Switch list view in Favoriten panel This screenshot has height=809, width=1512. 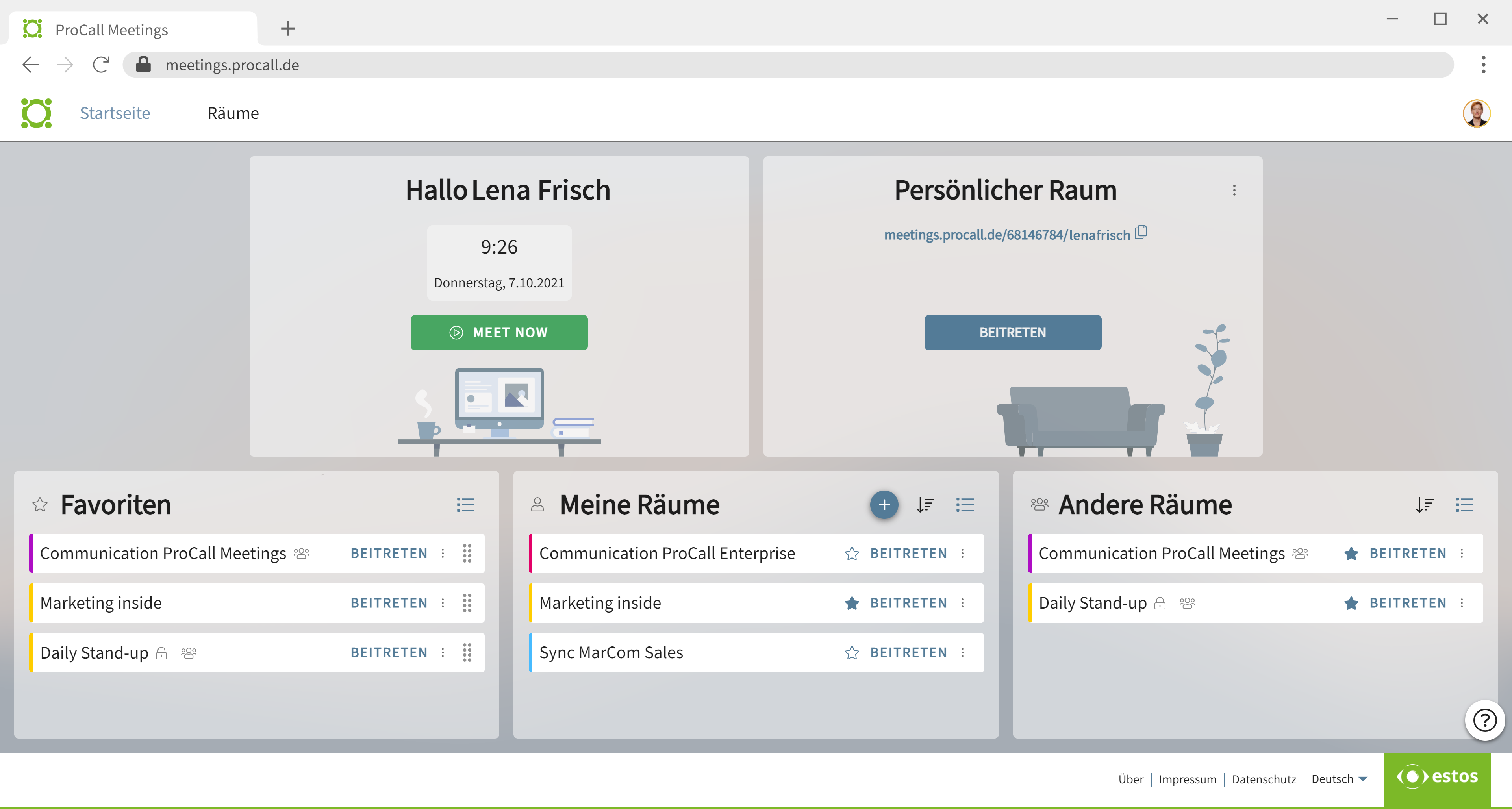465,505
